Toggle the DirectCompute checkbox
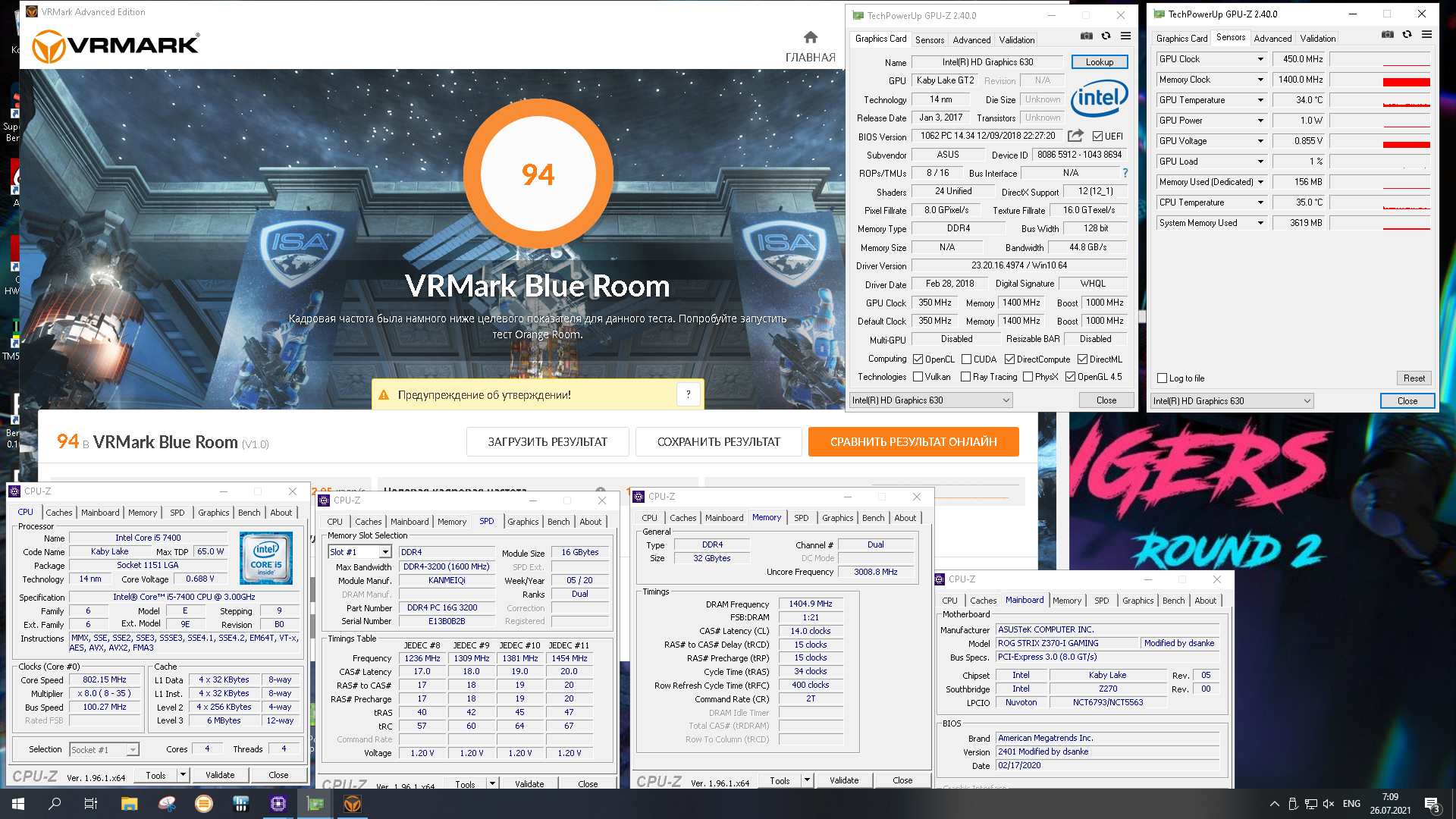This screenshot has height=819, width=1456. (1009, 359)
